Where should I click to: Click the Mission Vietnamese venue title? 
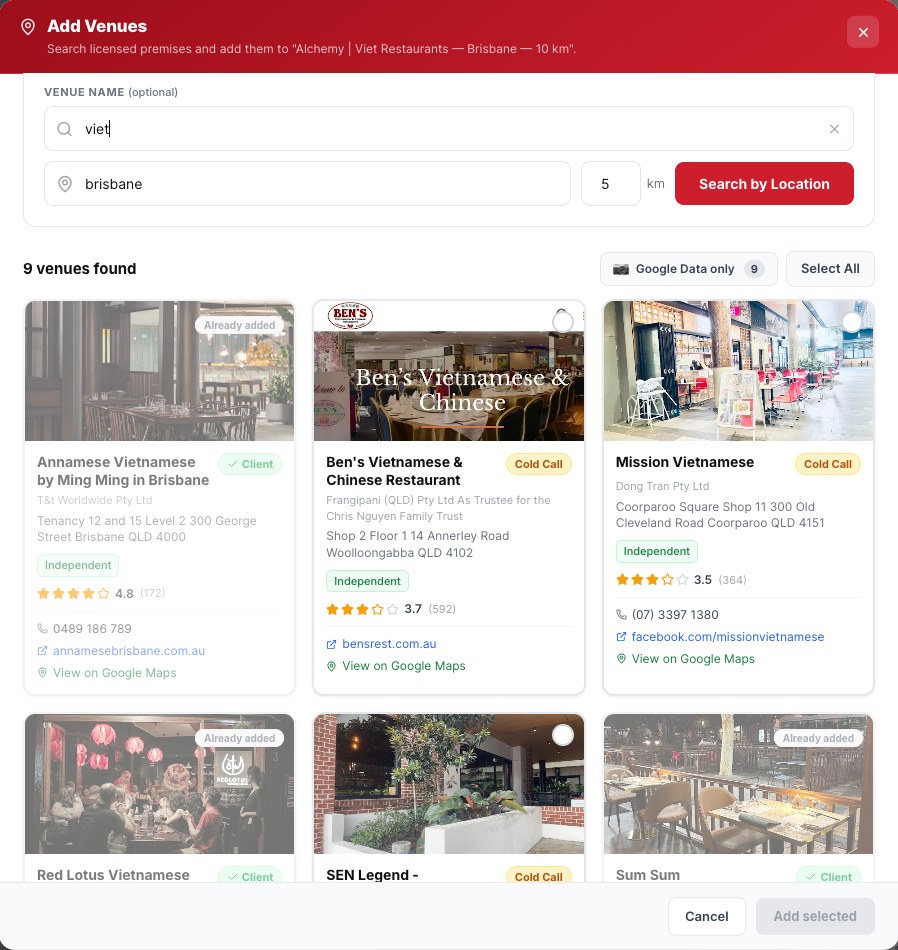tap(685, 462)
